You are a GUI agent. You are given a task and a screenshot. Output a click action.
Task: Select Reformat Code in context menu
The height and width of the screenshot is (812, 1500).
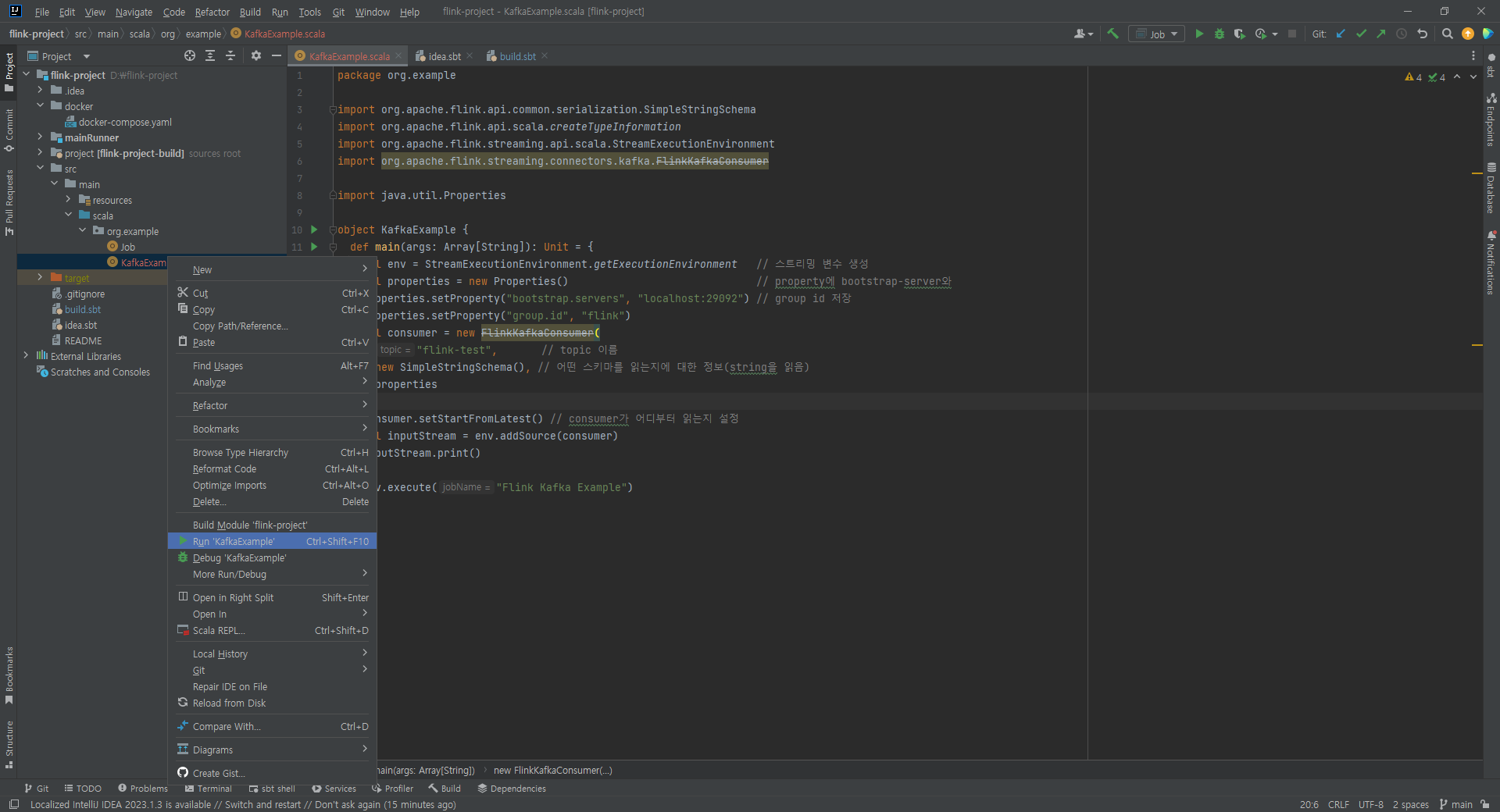272,468
